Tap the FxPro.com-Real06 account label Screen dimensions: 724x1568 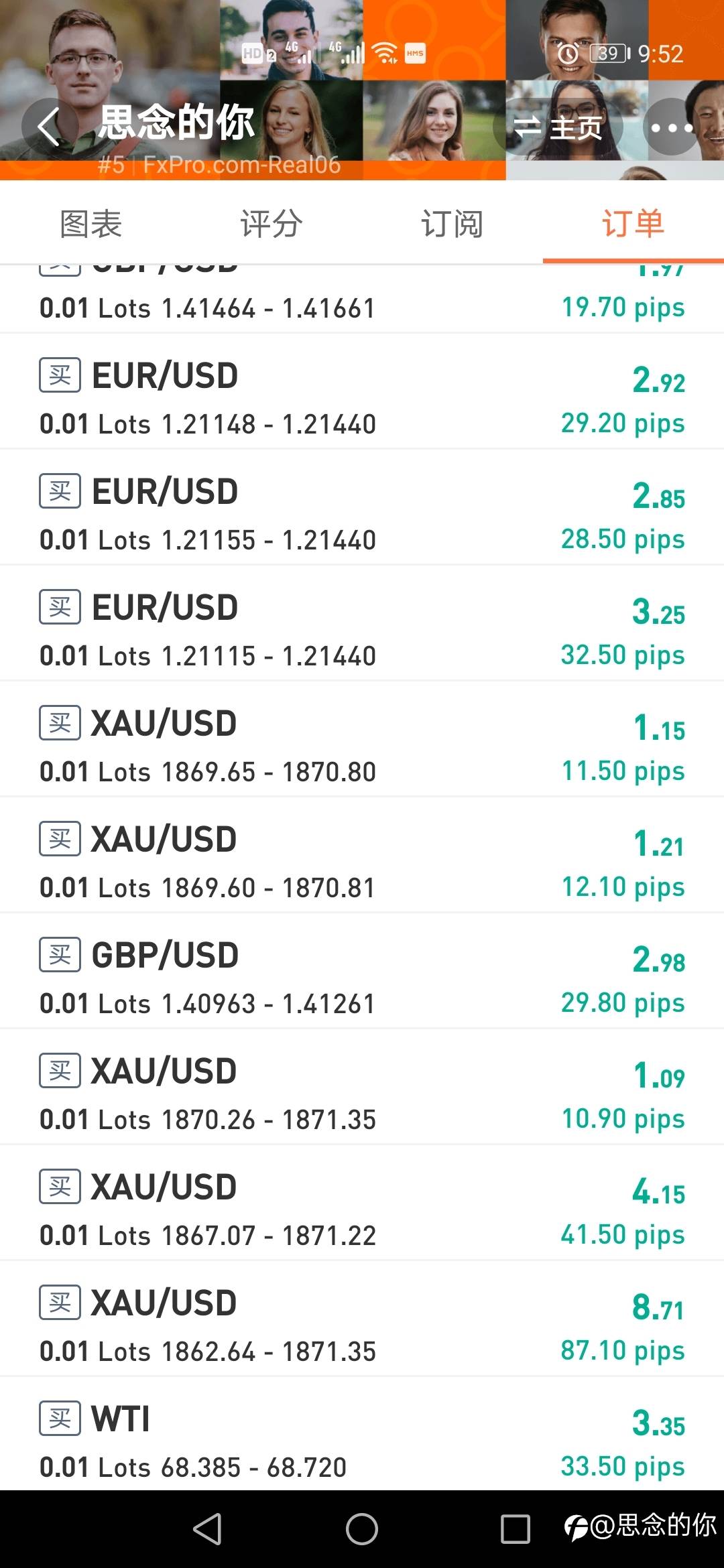point(241,165)
